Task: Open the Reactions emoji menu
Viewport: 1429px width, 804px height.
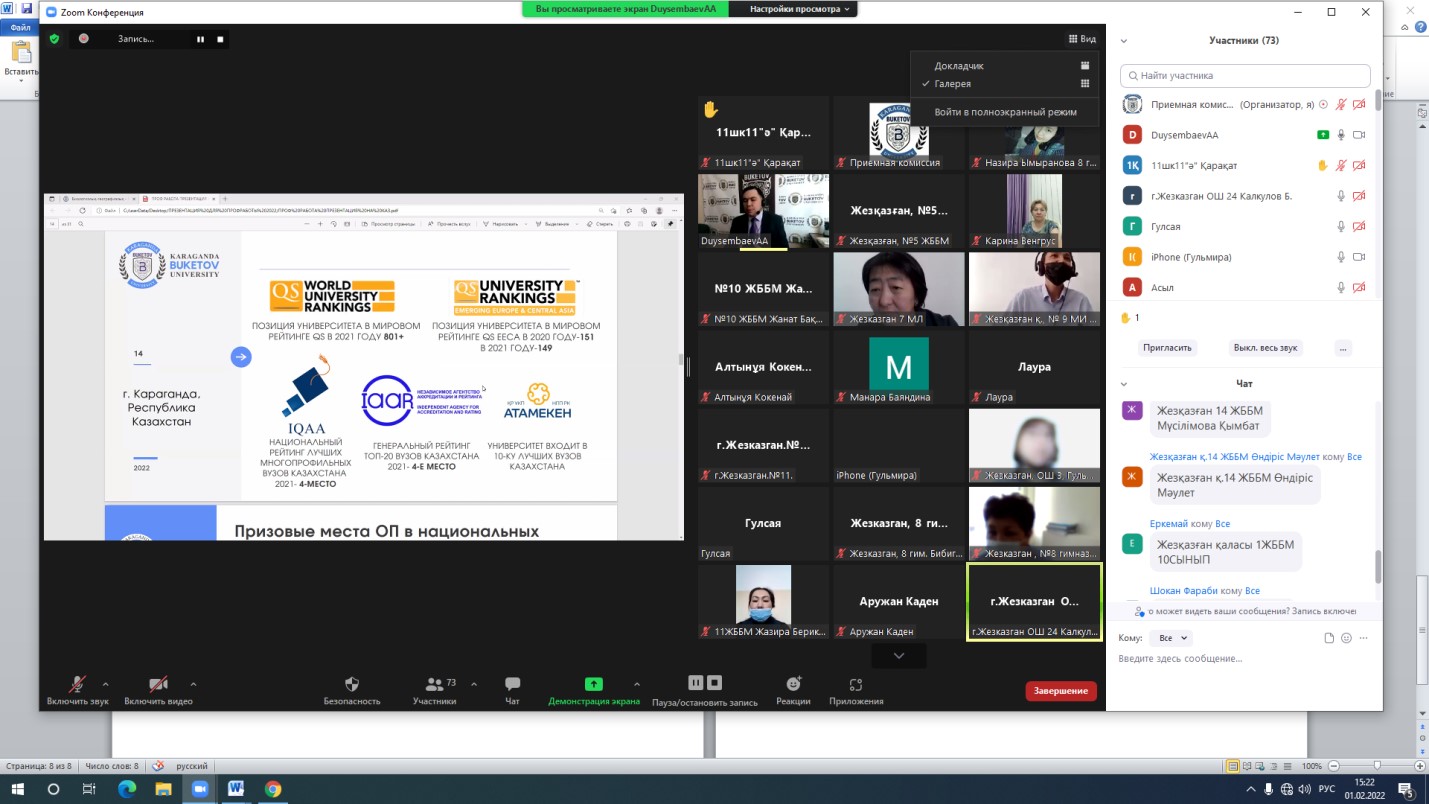Action: coord(793,685)
